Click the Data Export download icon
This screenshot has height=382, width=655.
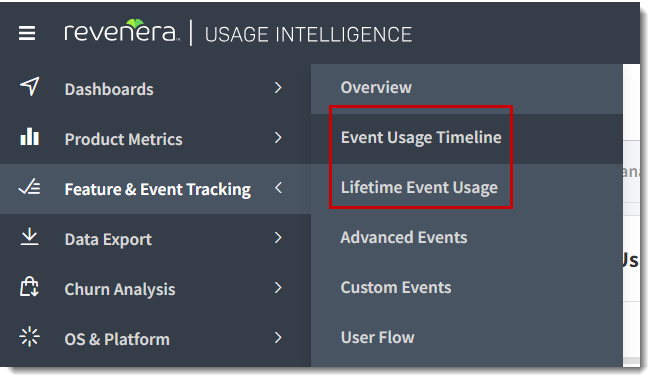[x=30, y=237]
